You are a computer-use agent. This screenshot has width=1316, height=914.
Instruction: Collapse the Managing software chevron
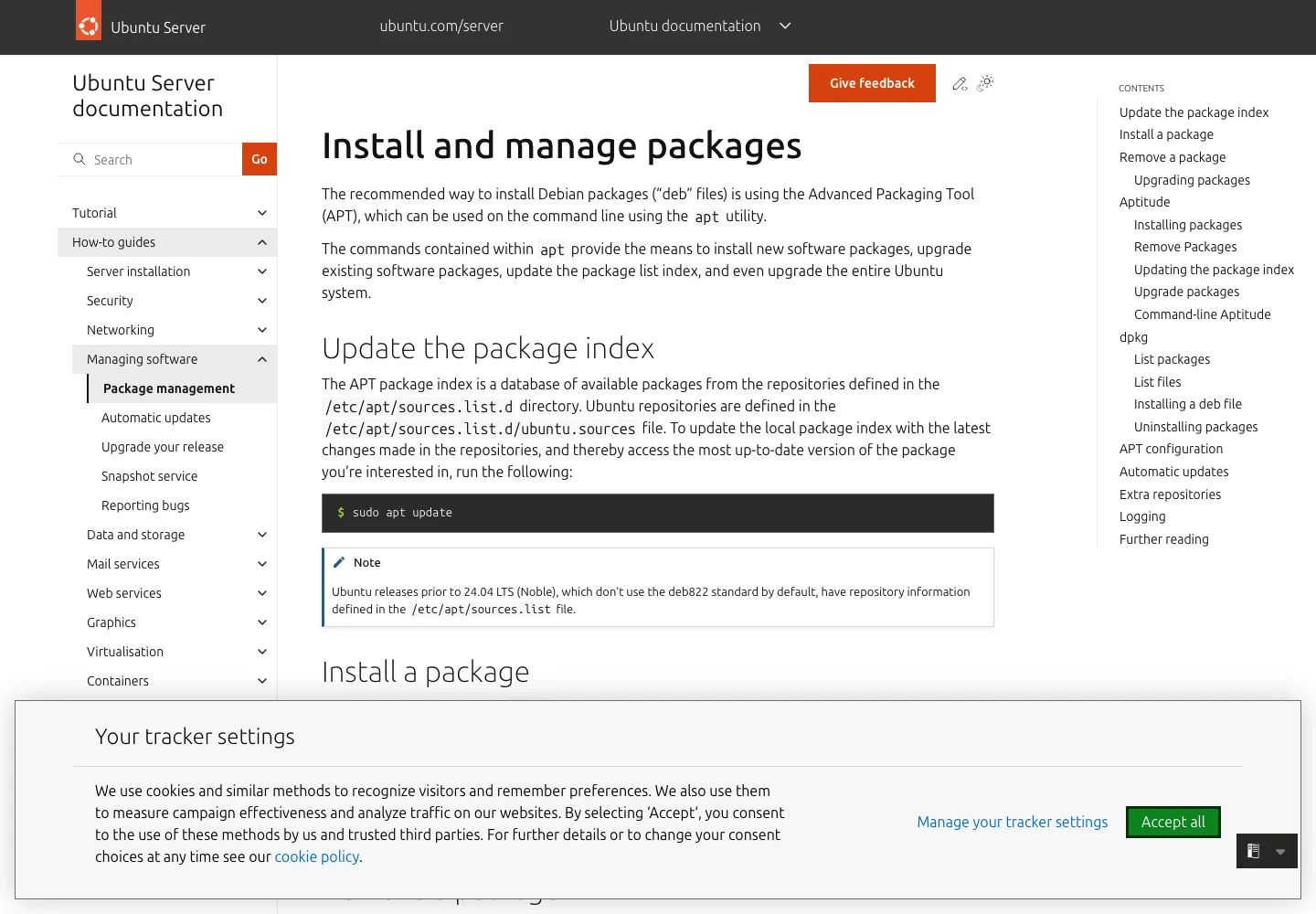point(262,359)
